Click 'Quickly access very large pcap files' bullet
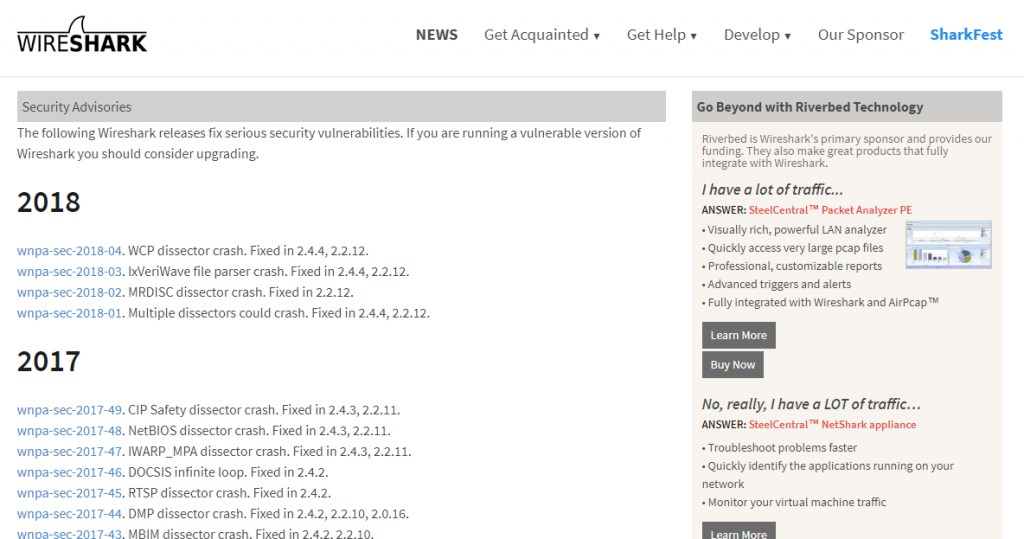This screenshot has height=539, width=1024. pyautogui.click(x=795, y=248)
